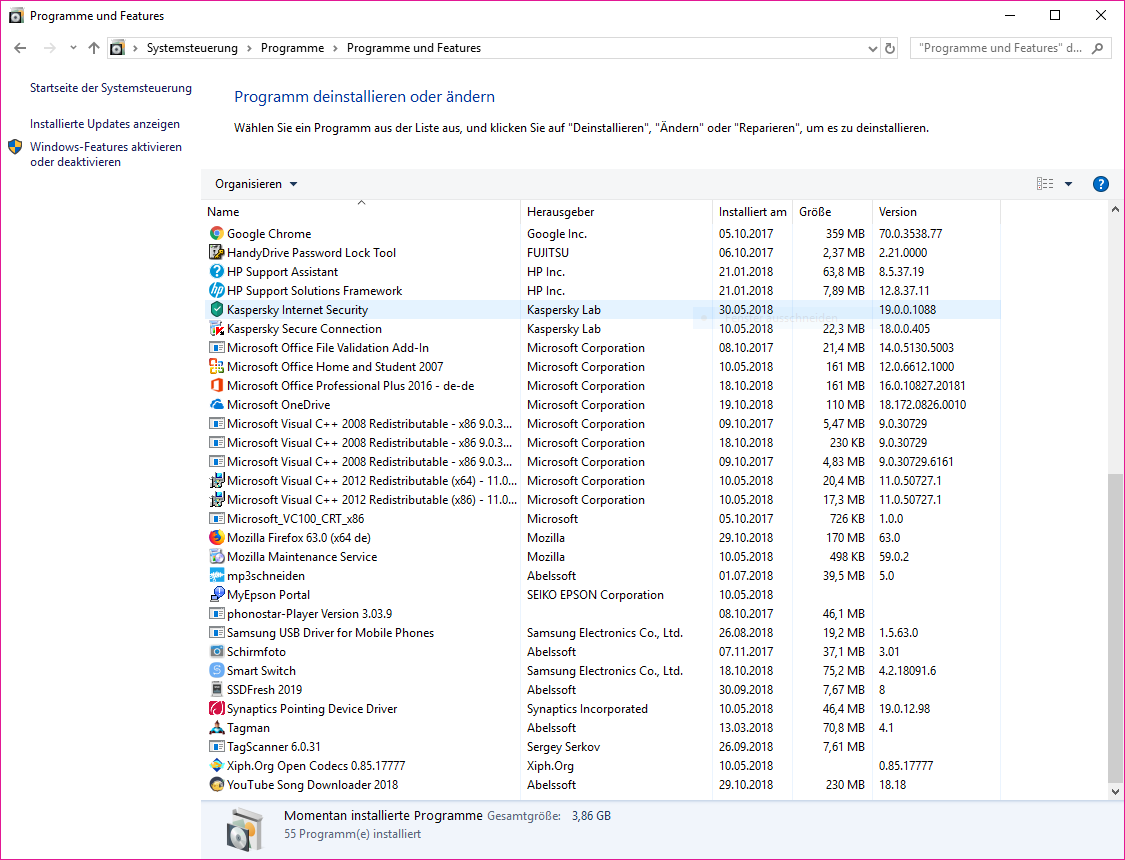Click the HP Support Assistant question-mark icon

click(216, 272)
